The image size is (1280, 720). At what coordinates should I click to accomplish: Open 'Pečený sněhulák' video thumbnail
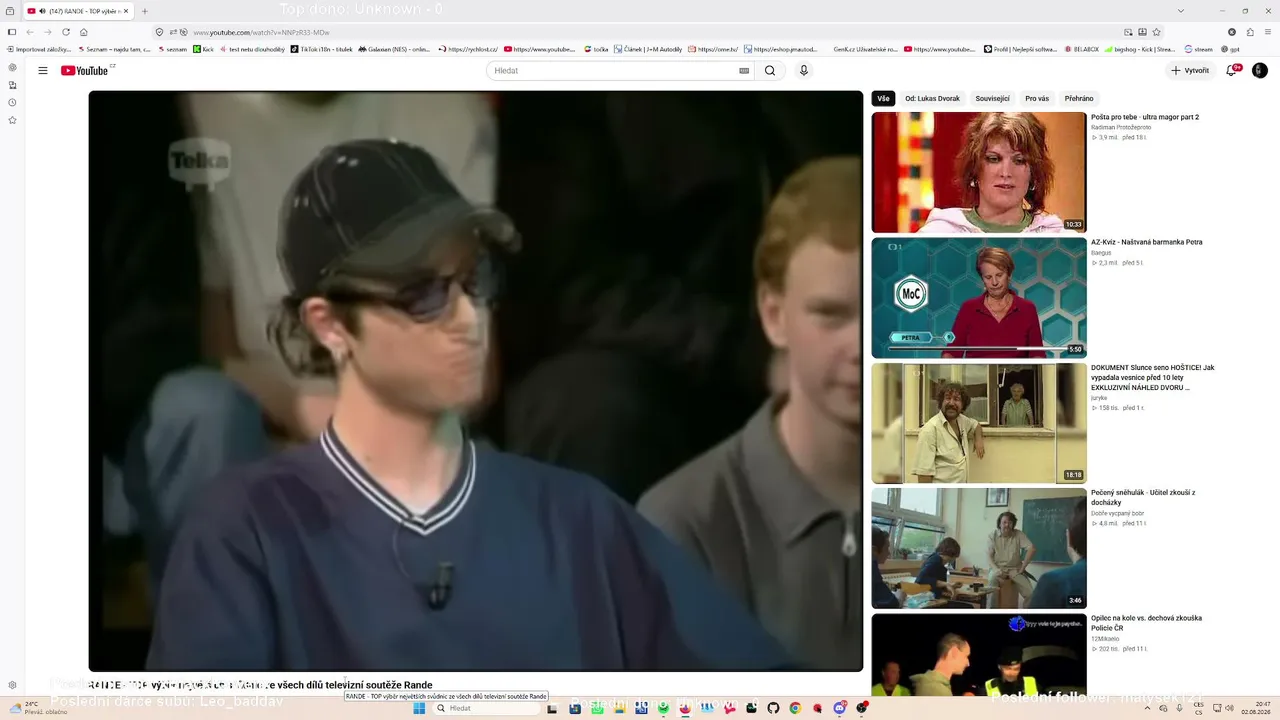point(979,548)
